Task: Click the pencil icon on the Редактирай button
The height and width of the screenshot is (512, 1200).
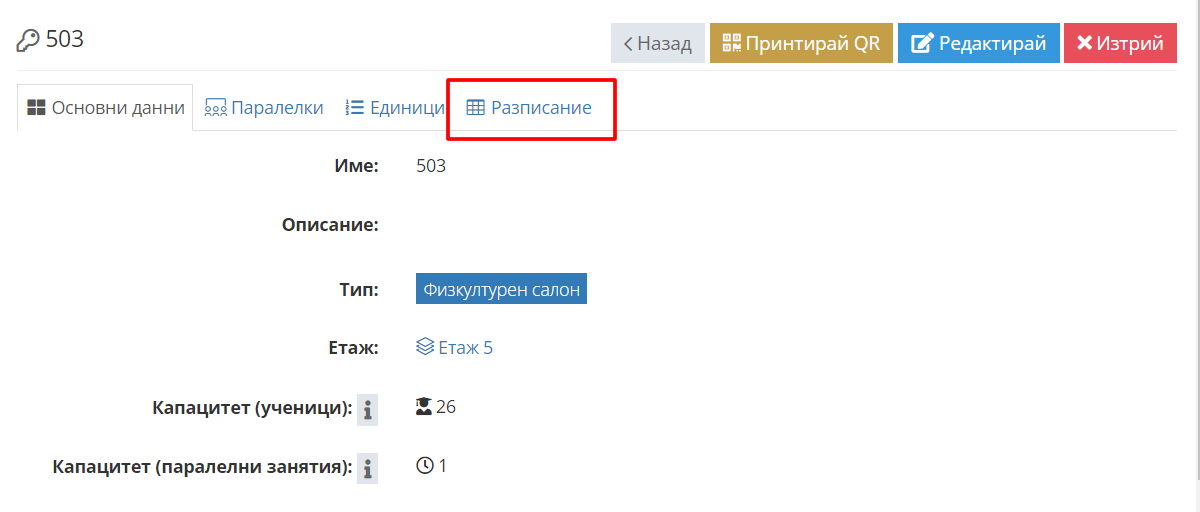Action: [x=922, y=44]
